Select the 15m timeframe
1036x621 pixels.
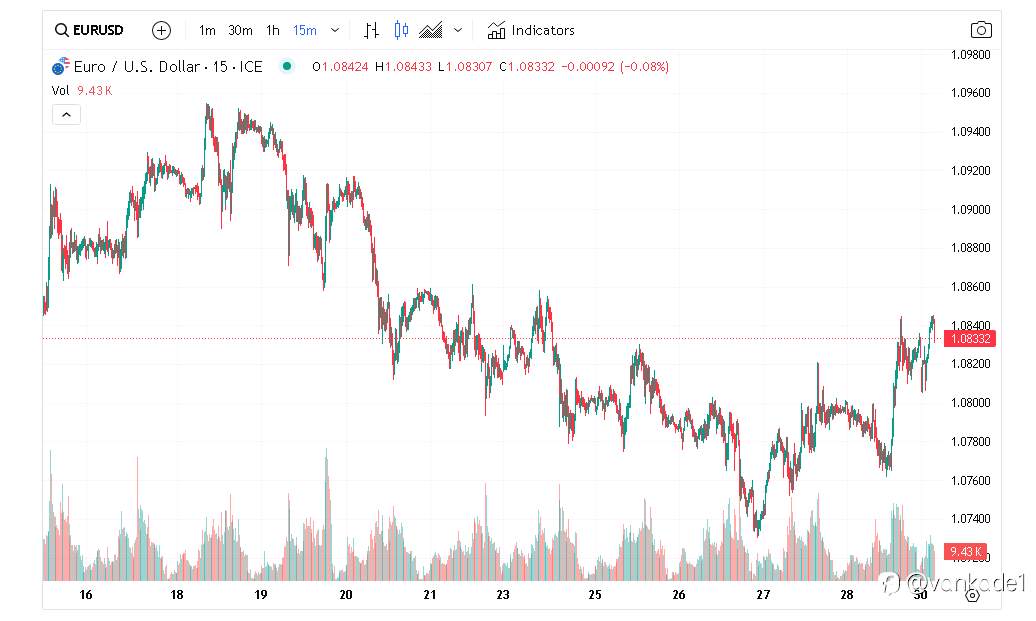click(305, 30)
